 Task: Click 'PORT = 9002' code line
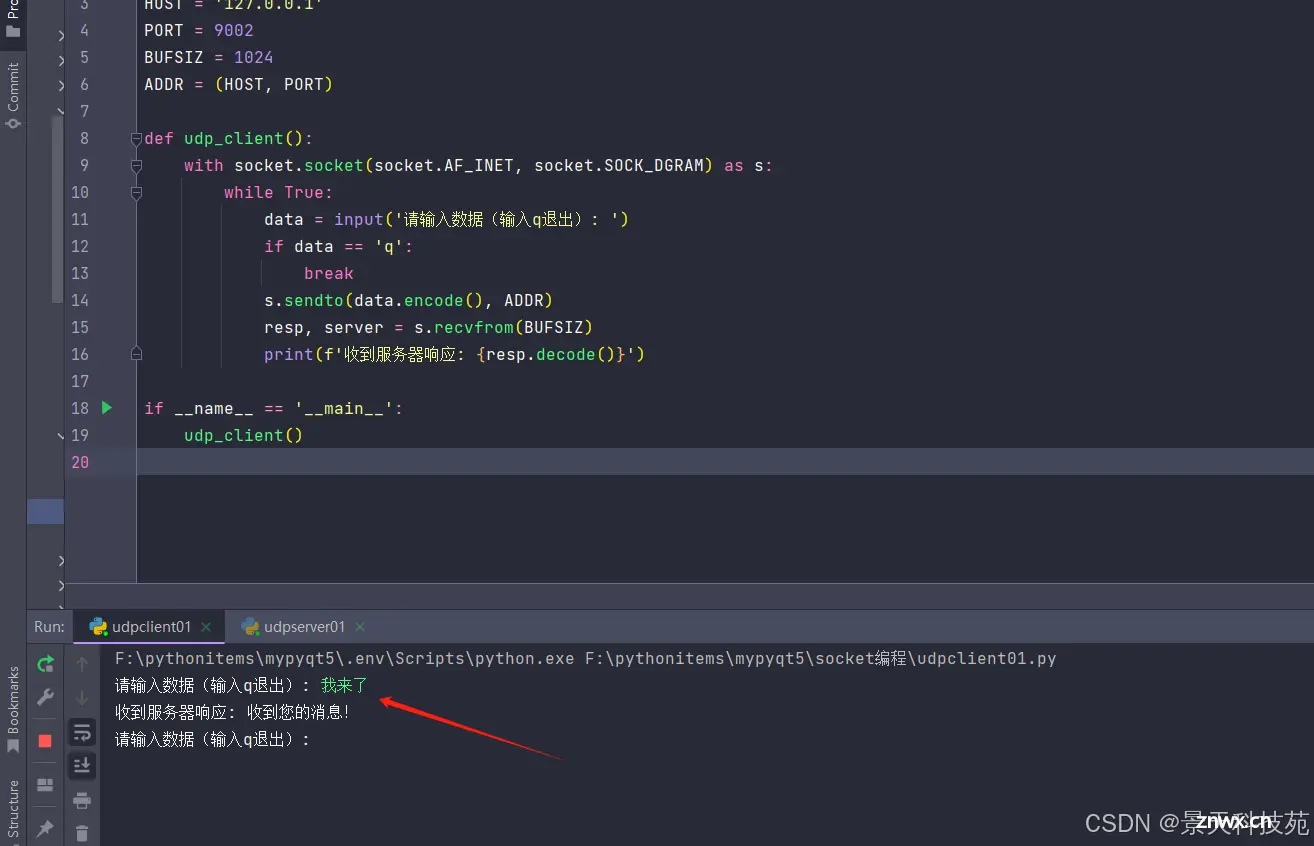[199, 30]
